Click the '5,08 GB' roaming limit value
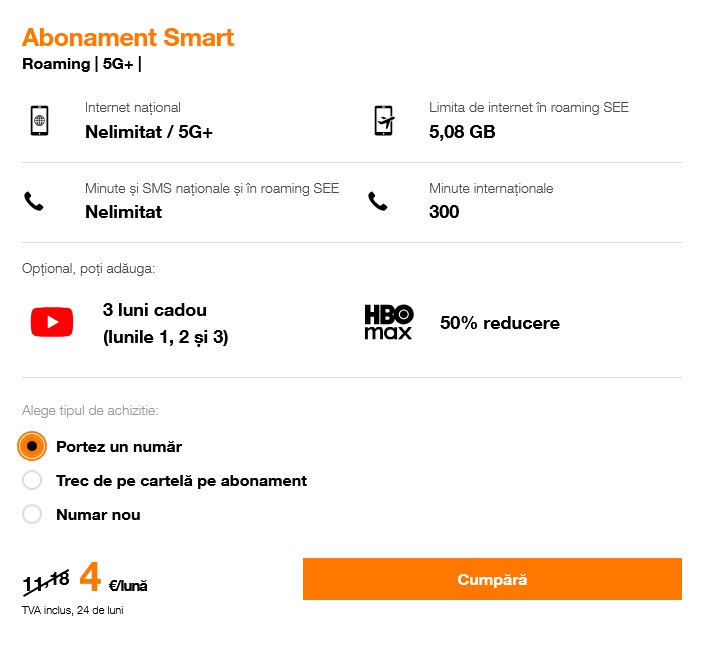The width and height of the screenshot is (715, 647). pyautogui.click(x=462, y=131)
